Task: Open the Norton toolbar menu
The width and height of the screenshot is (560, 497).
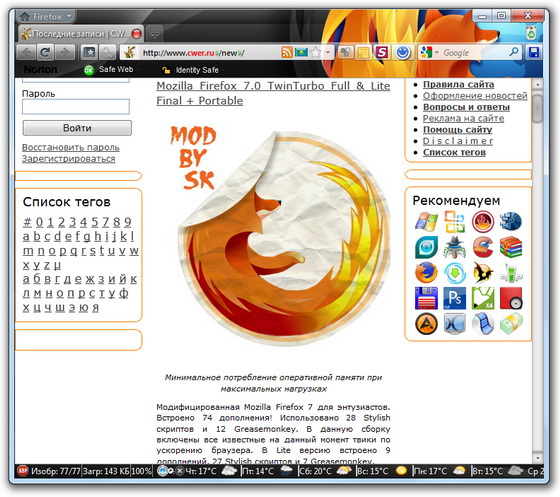Action: click(42, 70)
